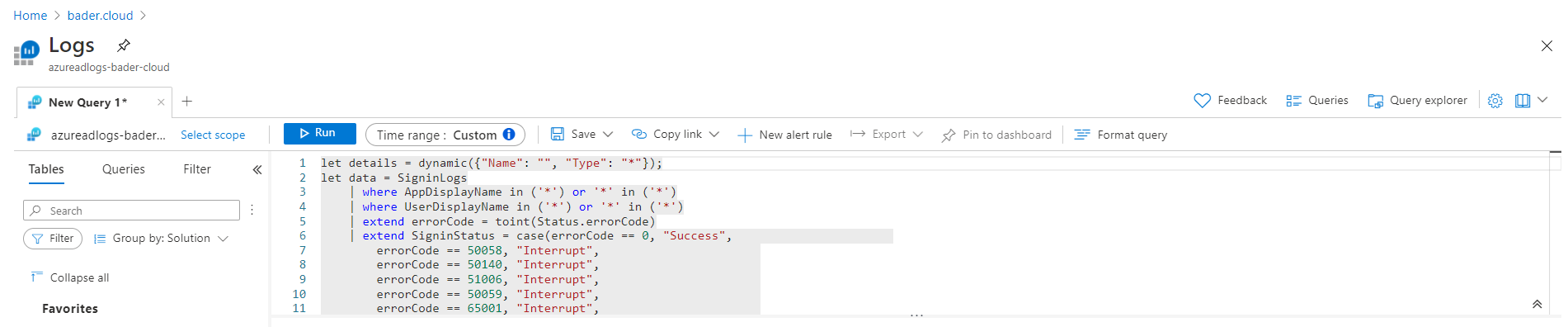Select the azureadlogs-bader workspace scope
The width and height of the screenshot is (1568, 327).
(97, 135)
